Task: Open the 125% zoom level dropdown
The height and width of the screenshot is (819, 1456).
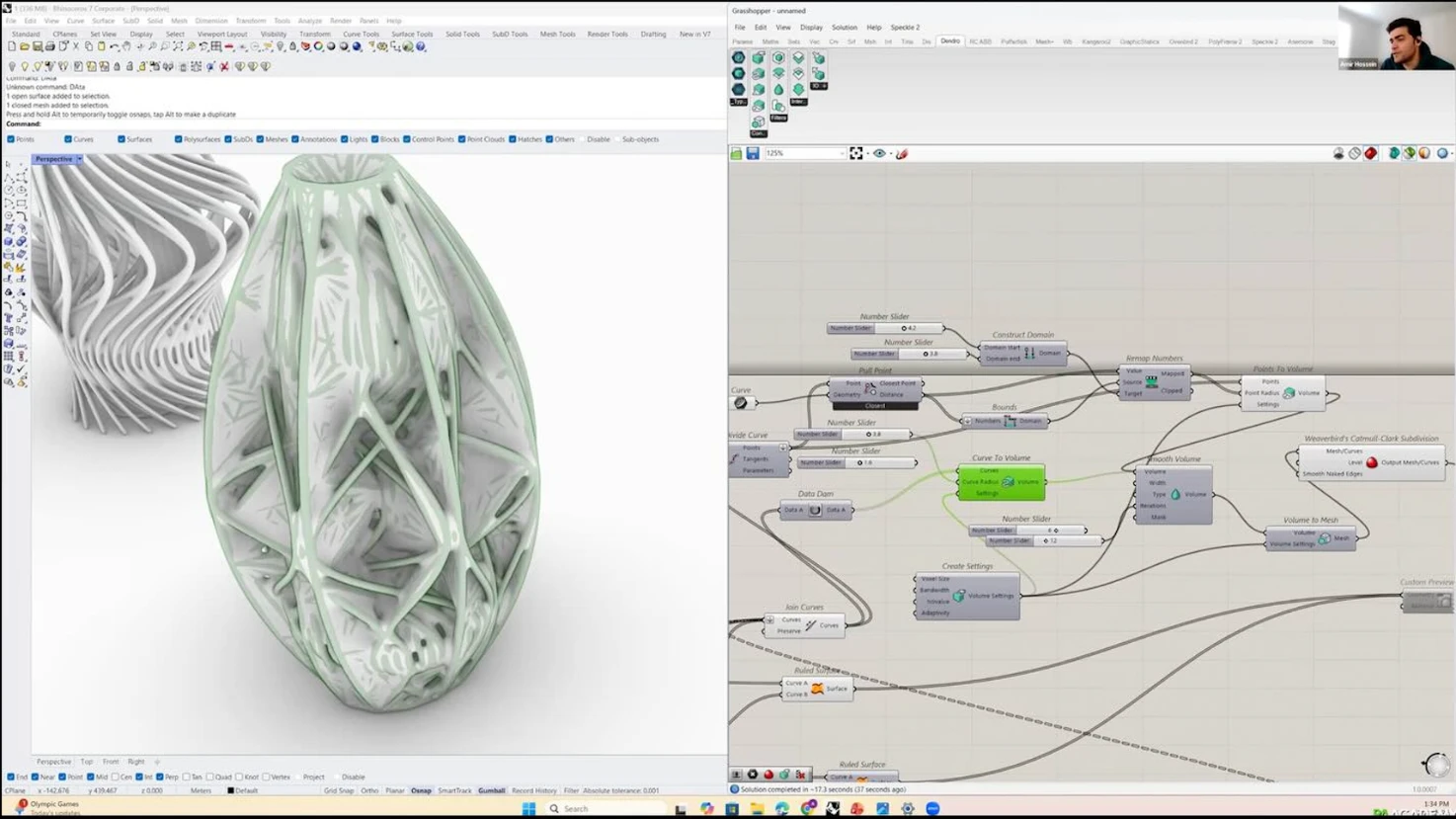Action: click(842, 154)
